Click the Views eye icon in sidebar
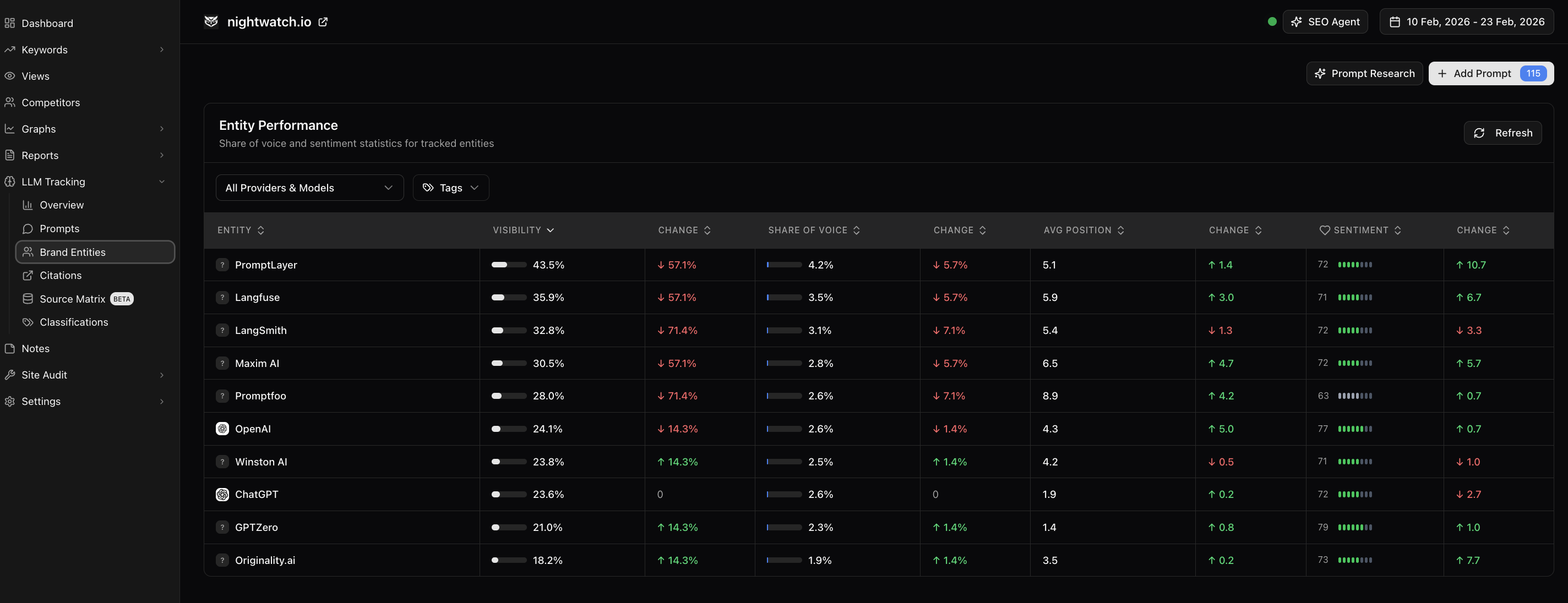This screenshot has height=603, width=1568. coord(10,76)
